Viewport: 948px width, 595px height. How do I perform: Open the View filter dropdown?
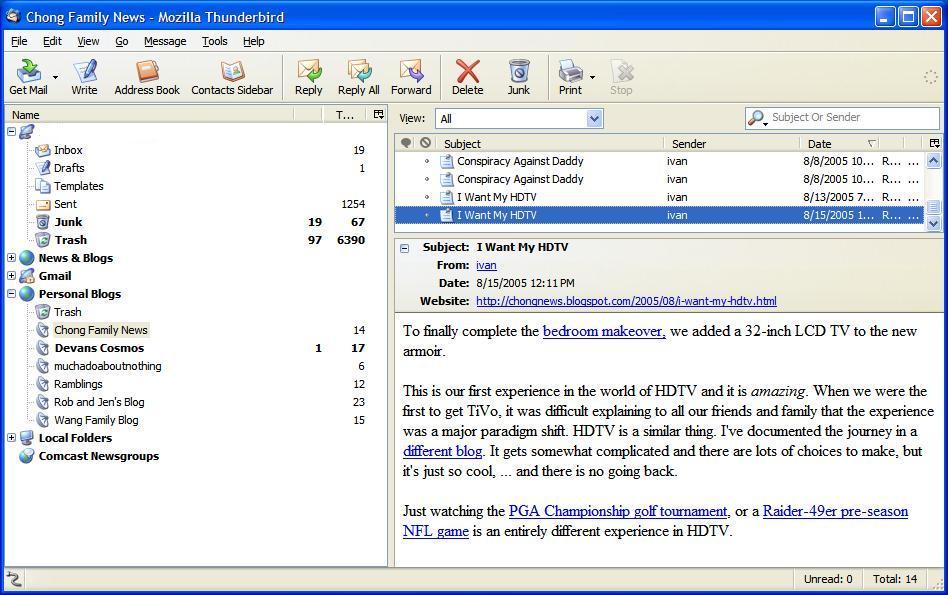coord(594,119)
